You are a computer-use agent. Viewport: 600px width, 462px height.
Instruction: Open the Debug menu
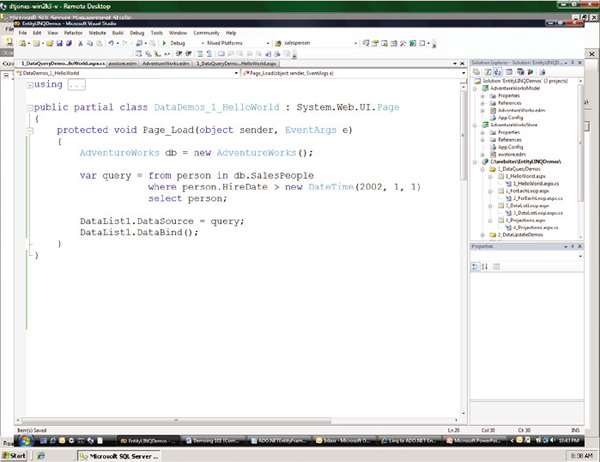(x=137, y=33)
